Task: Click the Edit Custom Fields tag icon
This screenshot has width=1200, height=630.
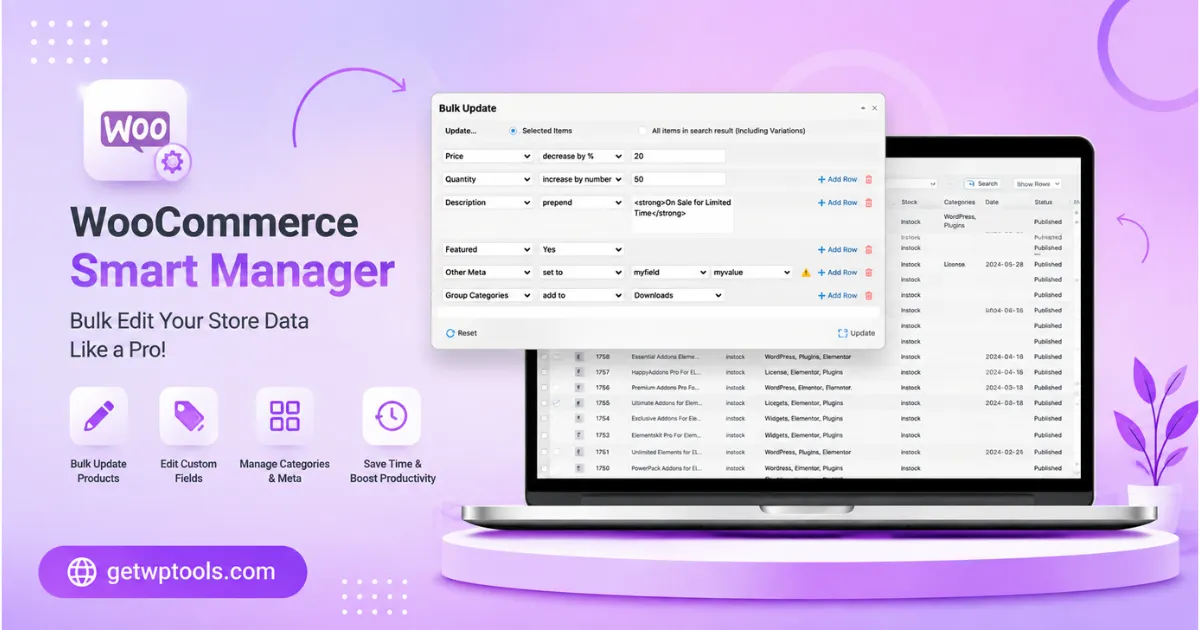Action: [188, 416]
